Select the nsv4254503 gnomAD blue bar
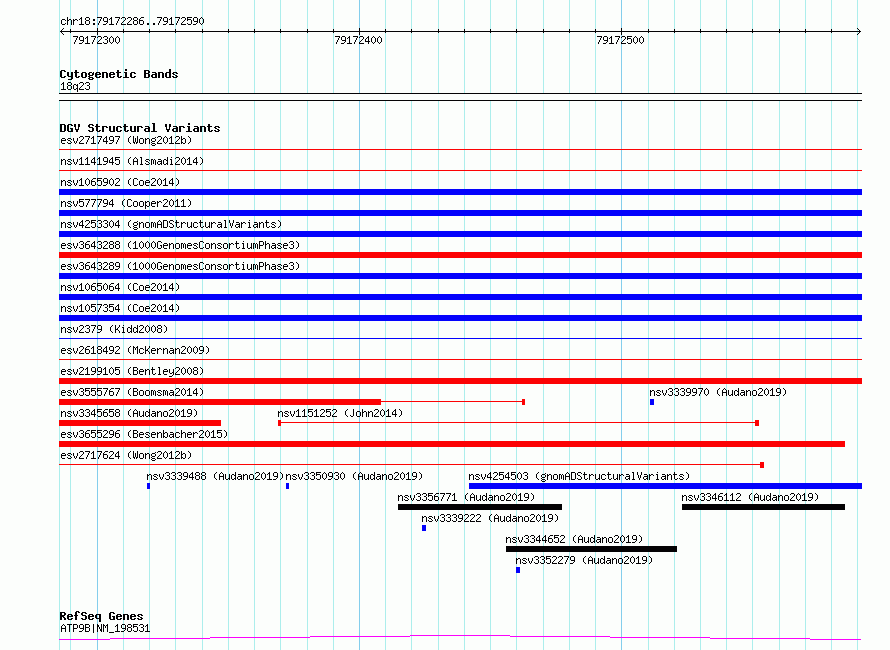Image resolution: width=890 pixels, height=650 pixels. [665, 486]
